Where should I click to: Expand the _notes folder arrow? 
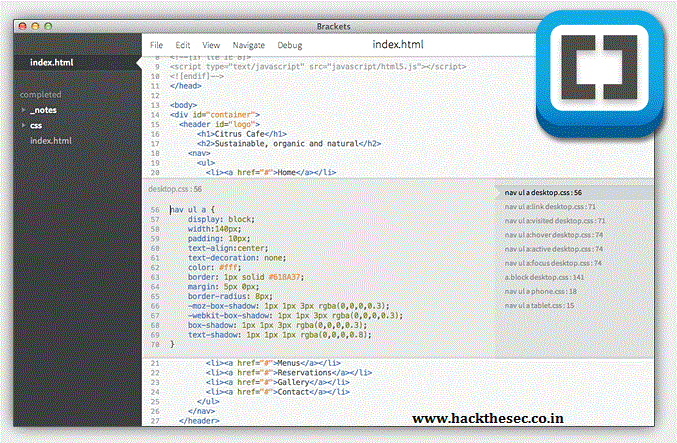coord(23,110)
